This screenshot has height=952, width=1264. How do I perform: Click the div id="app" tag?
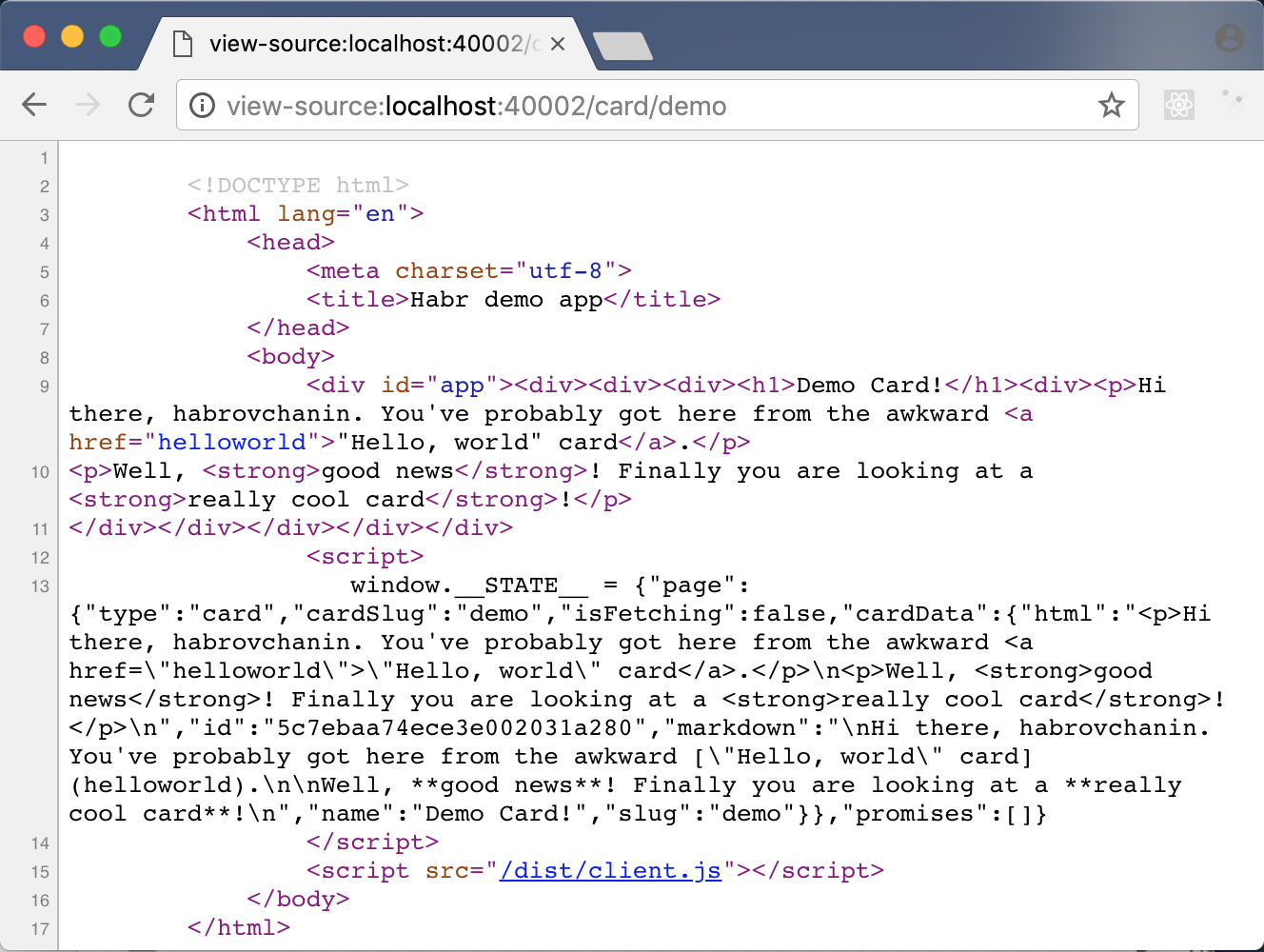tap(410, 386)
